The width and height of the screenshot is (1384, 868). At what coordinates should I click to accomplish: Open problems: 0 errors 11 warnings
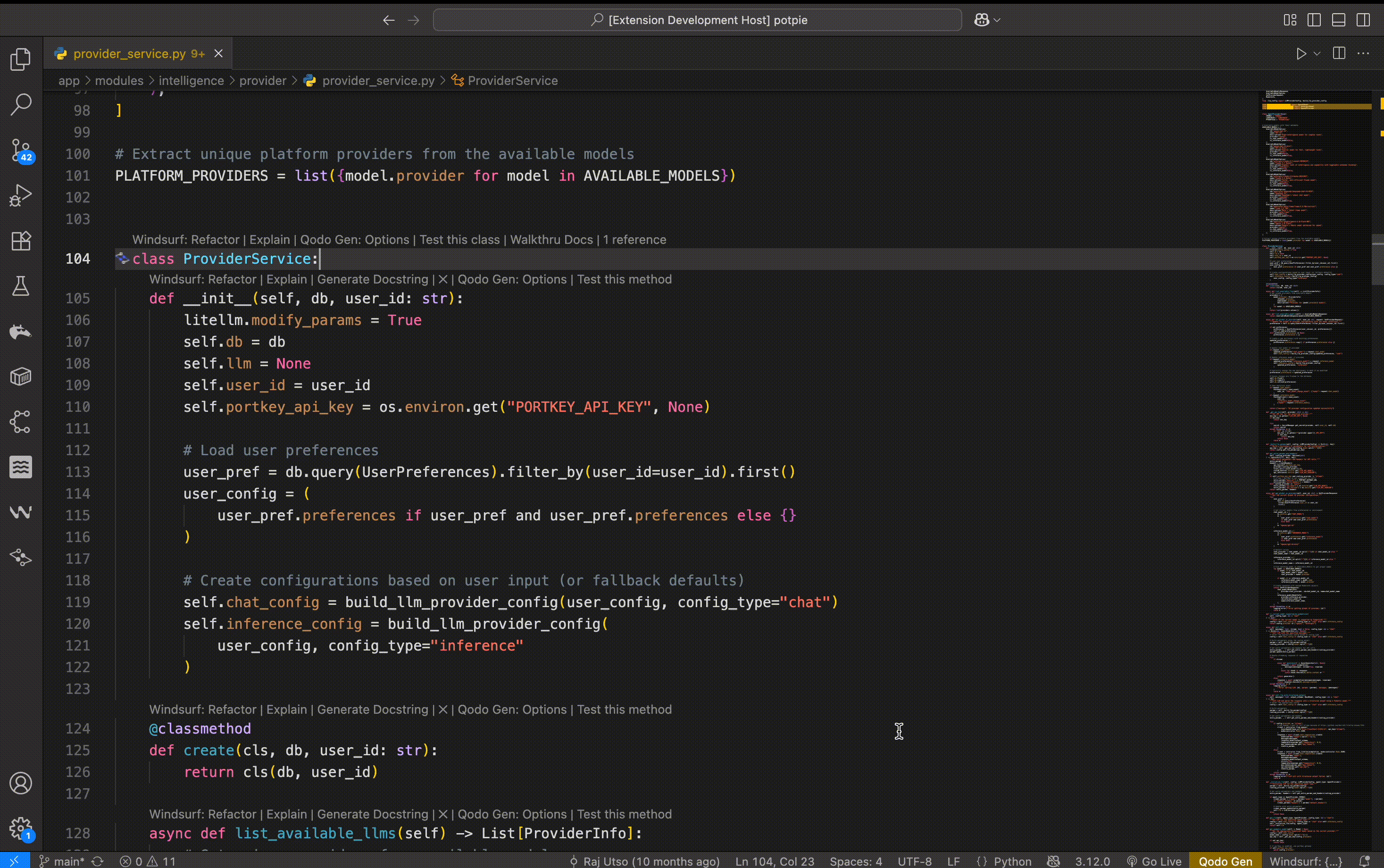pyautogui.click(x=148, y=861)
